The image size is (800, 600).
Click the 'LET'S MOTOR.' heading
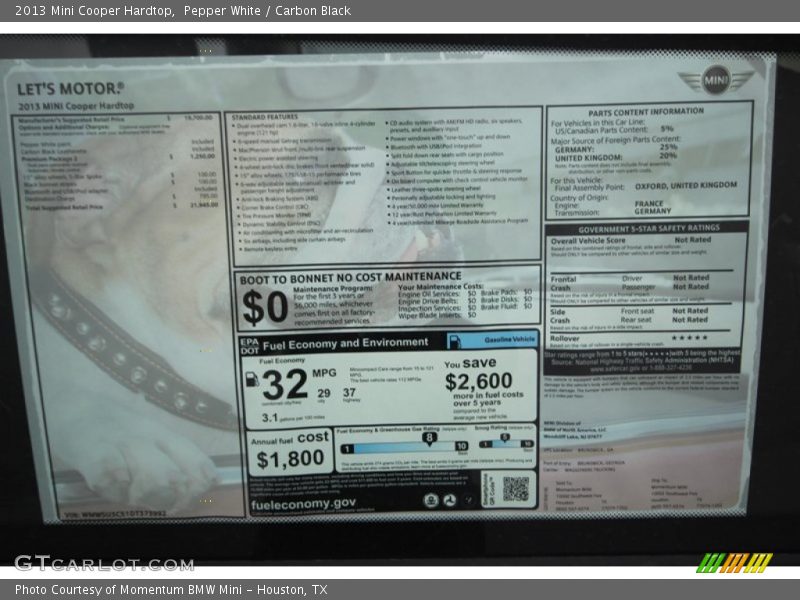(70, 89)
